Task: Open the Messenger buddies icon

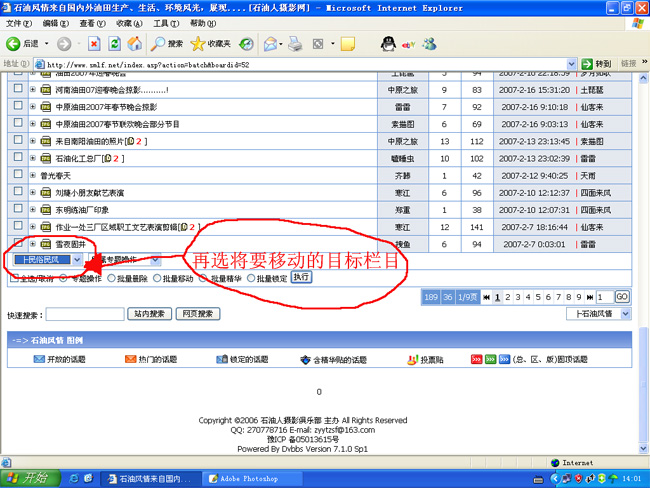Action: 430,44
